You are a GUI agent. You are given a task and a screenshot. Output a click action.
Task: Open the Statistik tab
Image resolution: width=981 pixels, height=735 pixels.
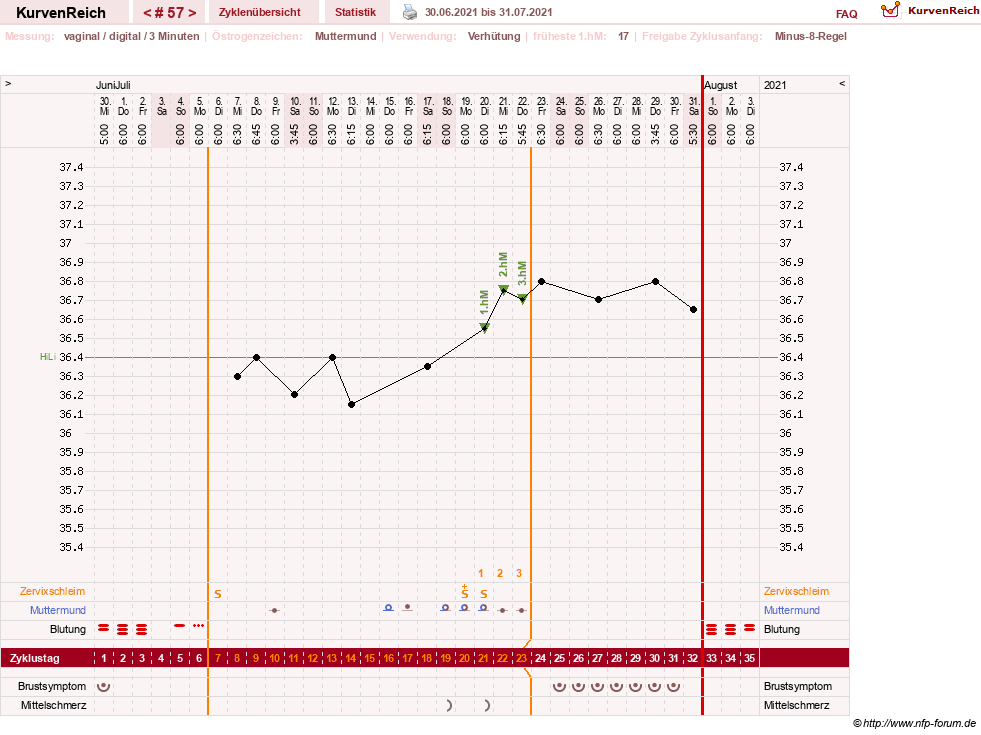click(355, 12)
